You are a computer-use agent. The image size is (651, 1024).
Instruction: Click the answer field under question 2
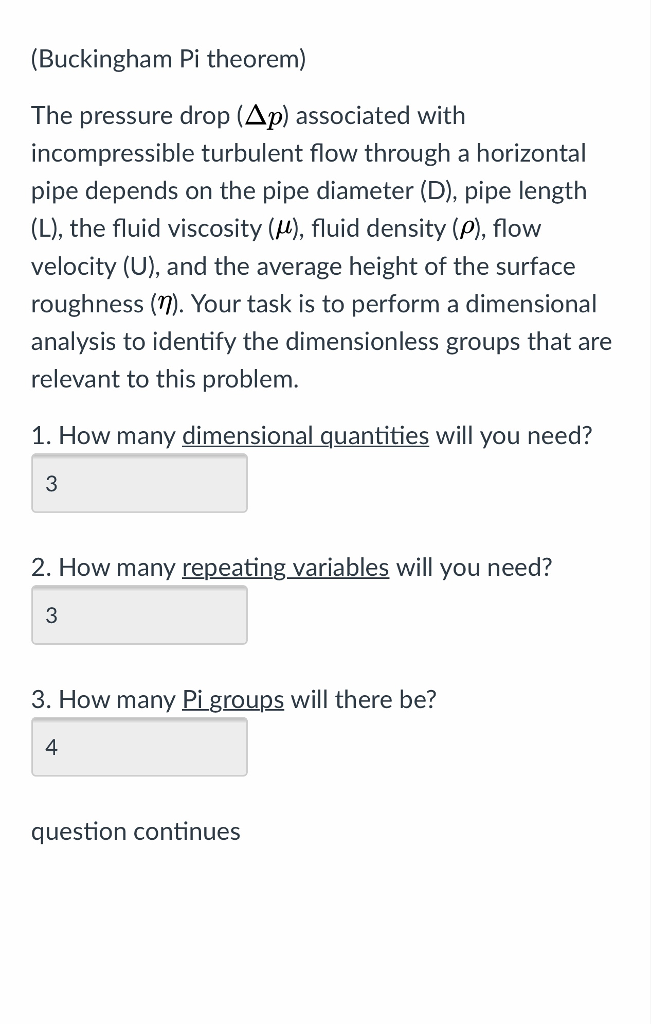(139, 615)
